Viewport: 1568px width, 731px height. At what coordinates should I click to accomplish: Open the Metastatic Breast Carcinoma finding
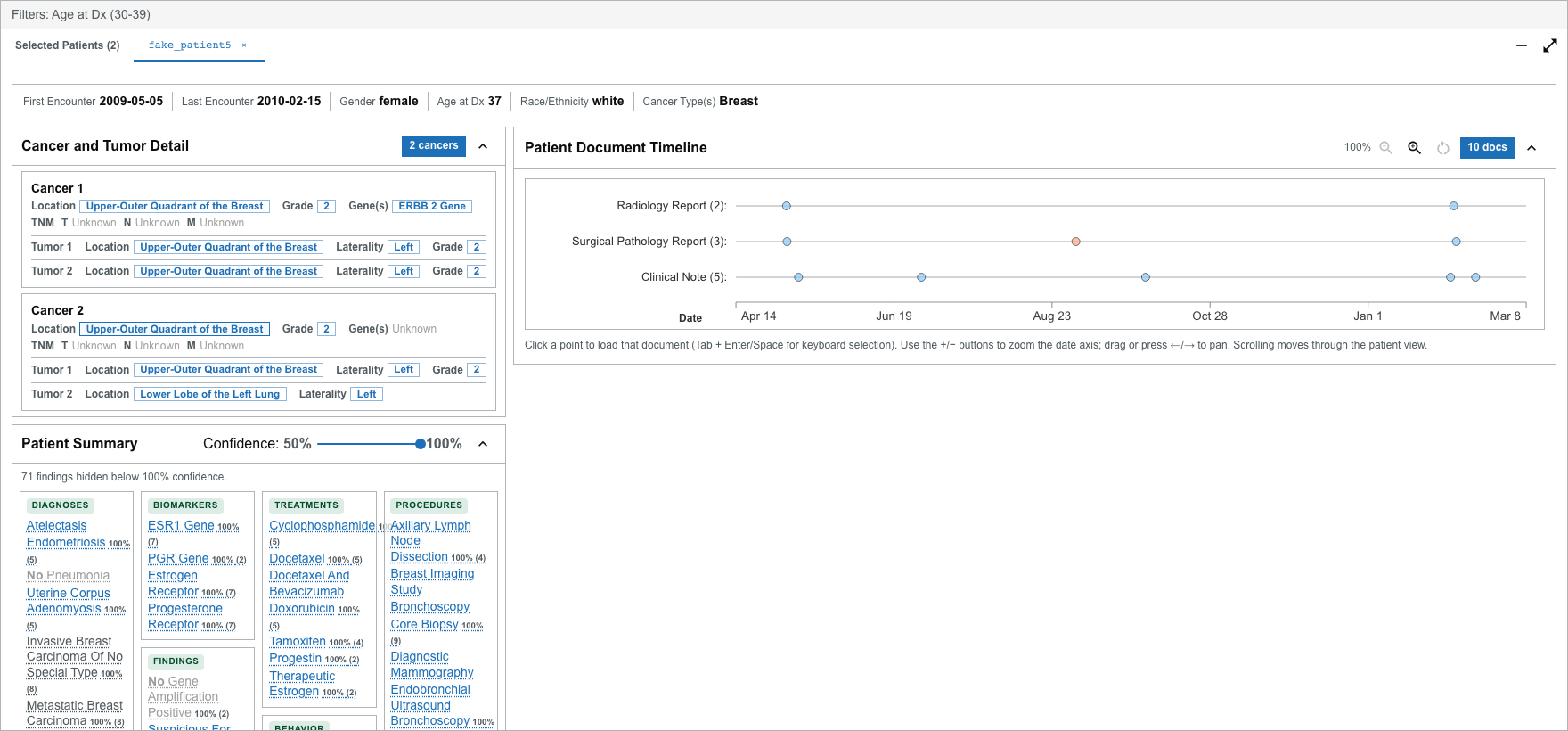click(75, 713)
